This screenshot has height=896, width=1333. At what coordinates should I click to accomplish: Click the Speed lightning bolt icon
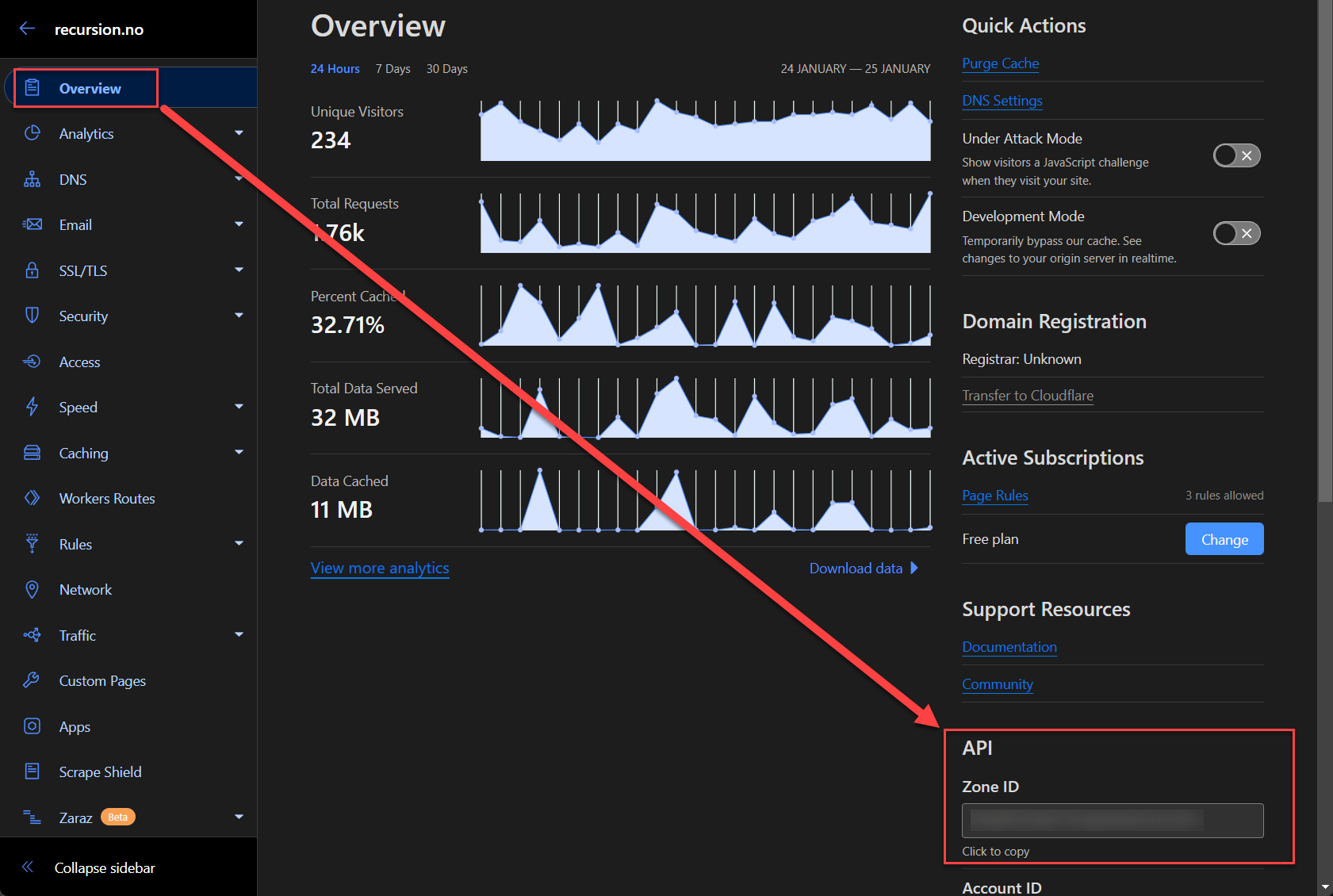[x=33, y=407]
